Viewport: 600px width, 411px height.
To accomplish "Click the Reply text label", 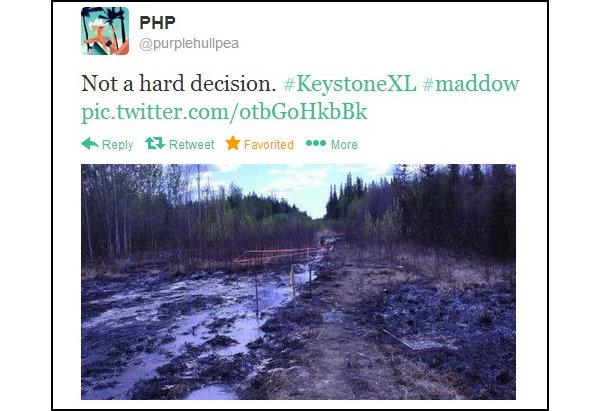I will tap(117, 145).
